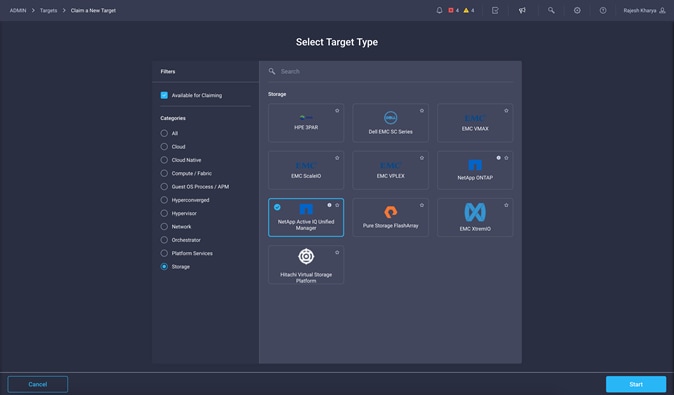Star the EMC ScaleIO target card
The image size is (674, 395).
point(337,158)
